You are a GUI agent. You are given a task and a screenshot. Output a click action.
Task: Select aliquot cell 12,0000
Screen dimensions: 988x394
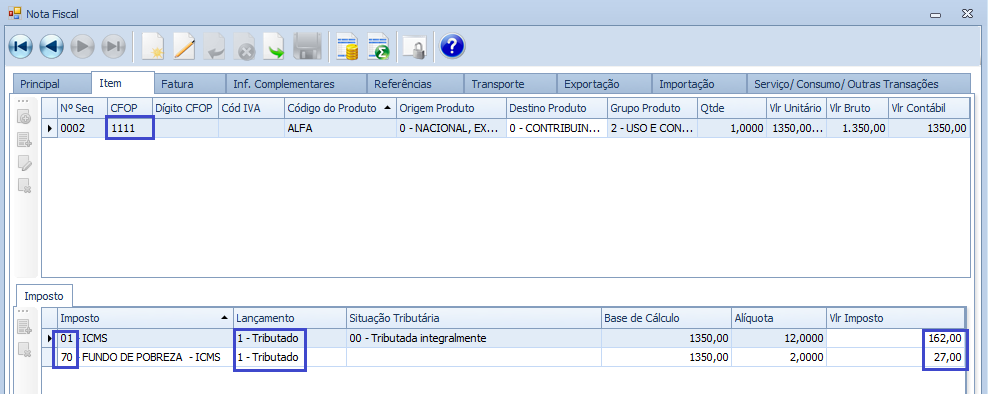779,339
